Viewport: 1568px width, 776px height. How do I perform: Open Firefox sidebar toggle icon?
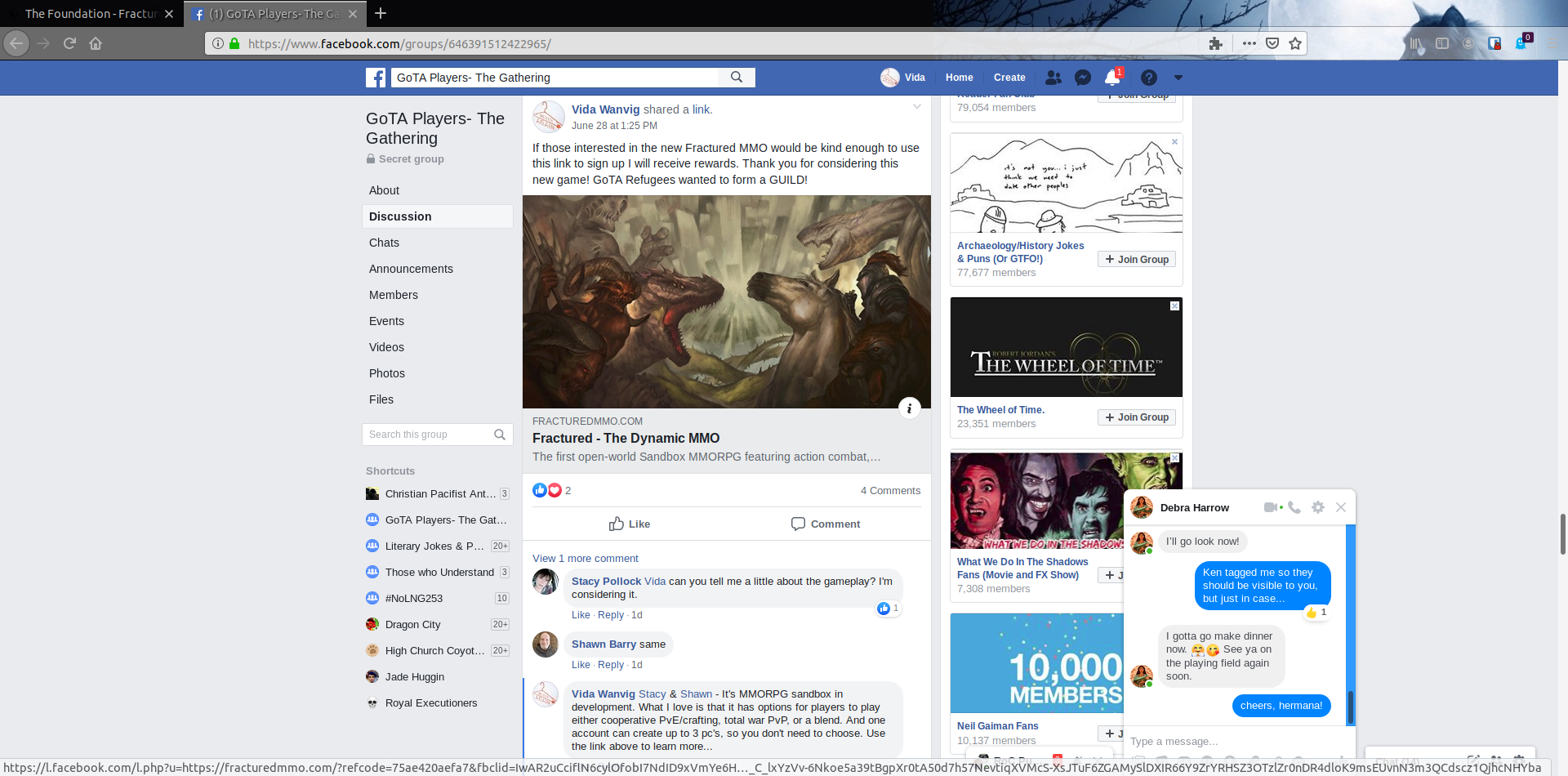(x=1442, y=43)
